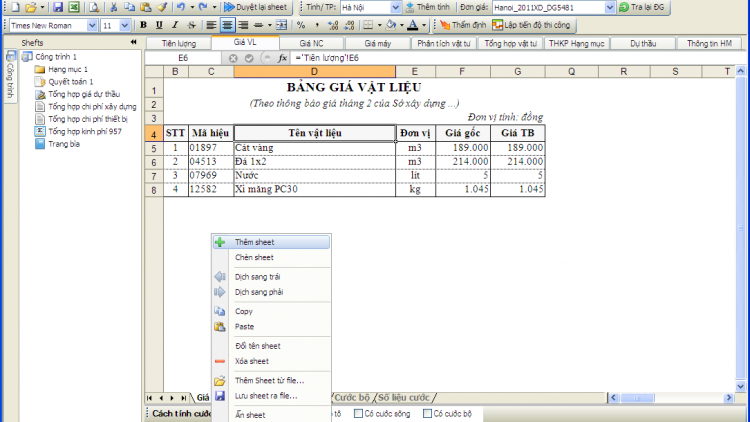This screenshot has width=750, height=422.
Task: Open Phân tích vật tư tab
Action: pyautogui.click(x=444, y=44)
